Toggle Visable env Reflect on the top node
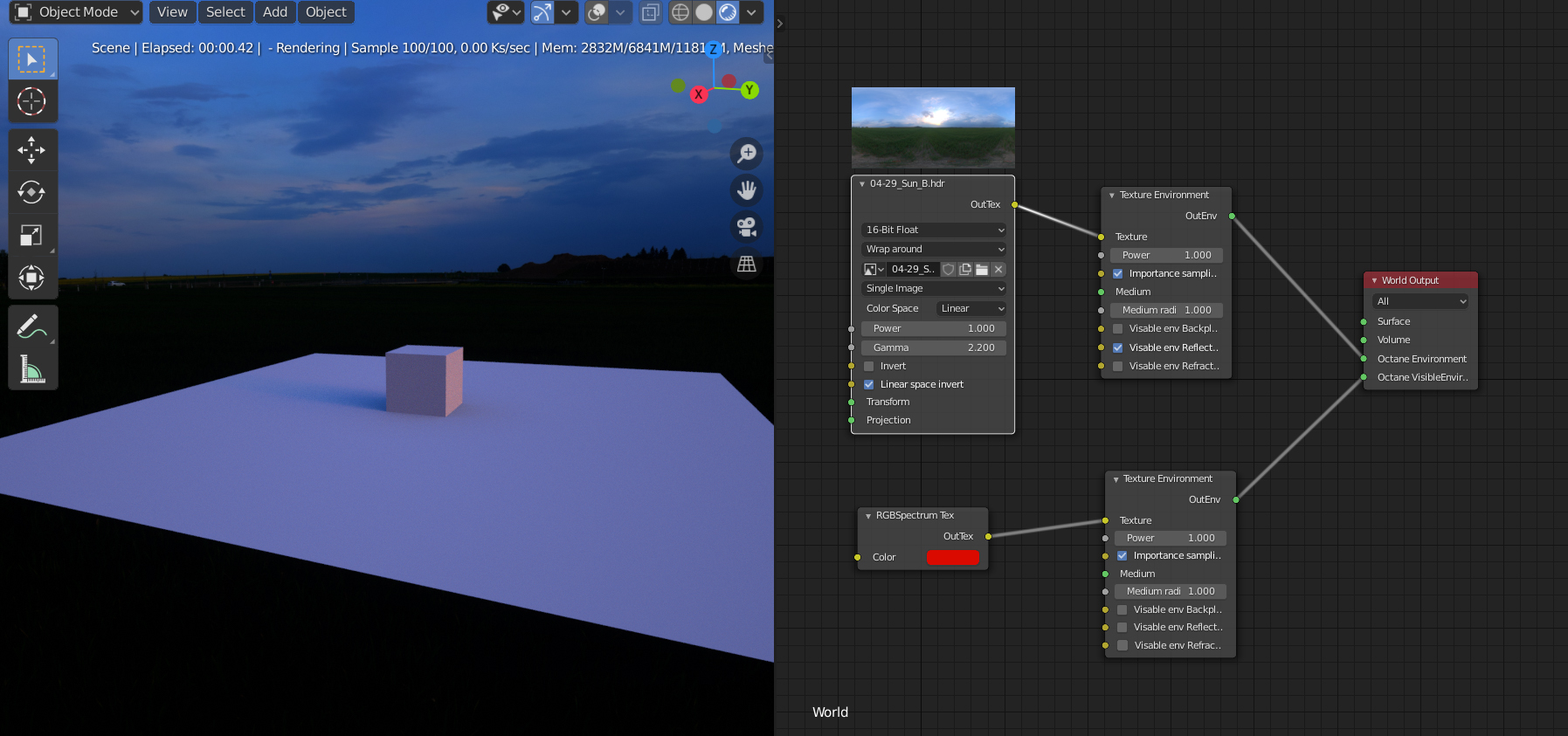 coord(1118,347)
